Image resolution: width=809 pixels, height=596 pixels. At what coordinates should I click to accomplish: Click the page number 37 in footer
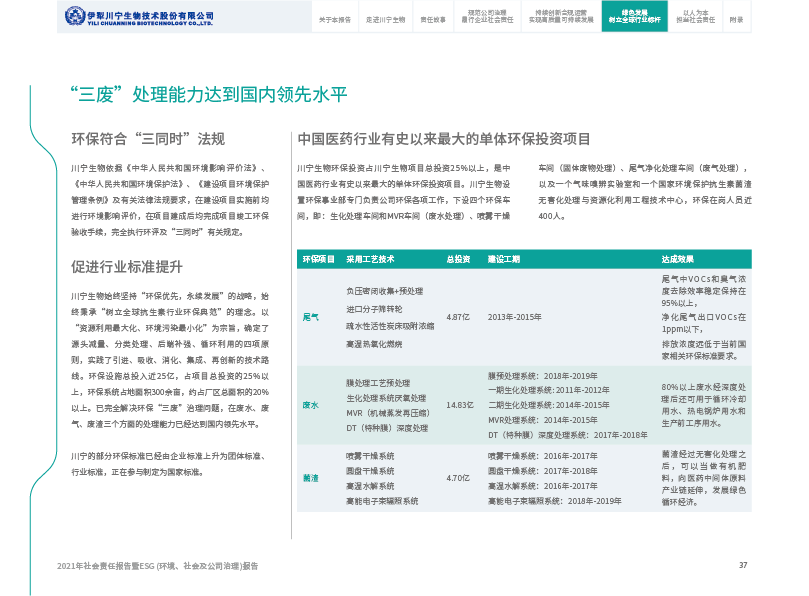click(743, 565)
